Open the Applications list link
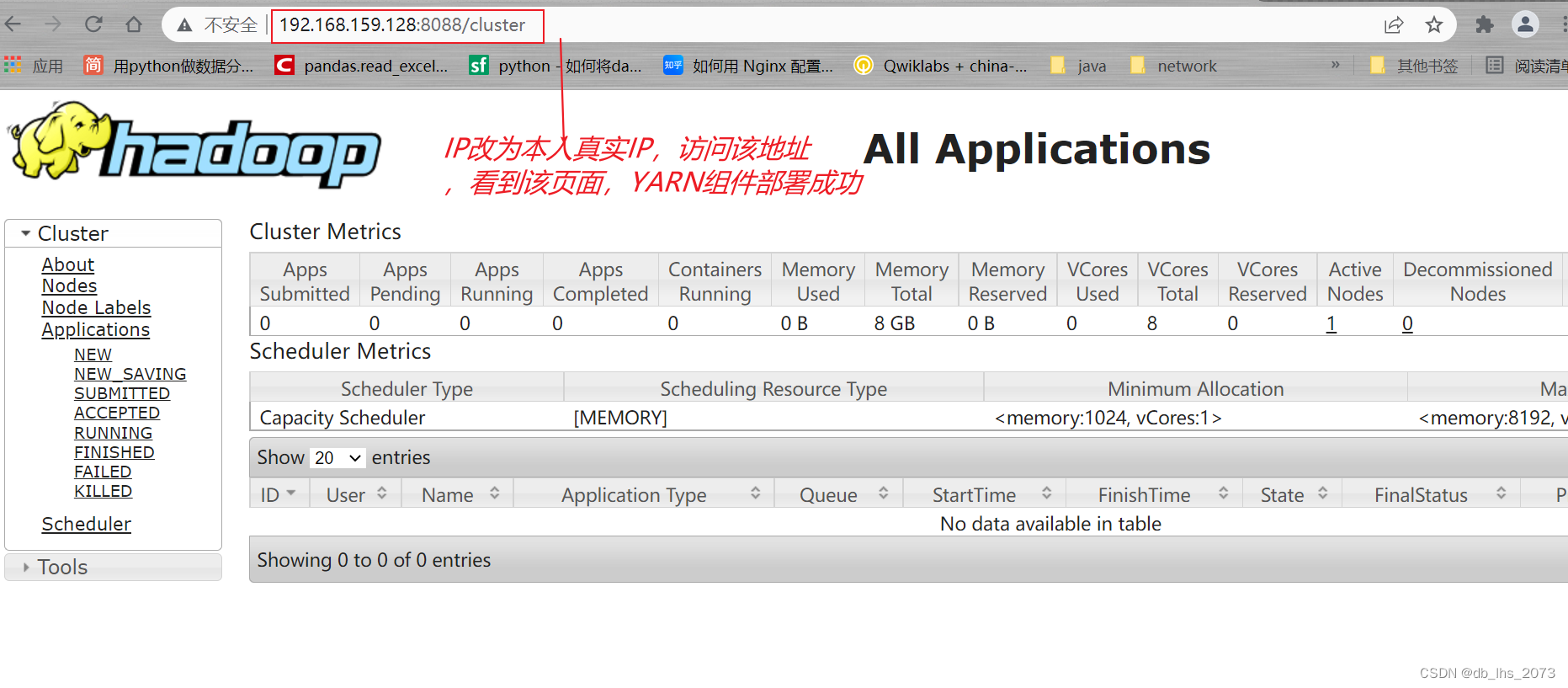The image size is (1568, 688). (96, 330)
